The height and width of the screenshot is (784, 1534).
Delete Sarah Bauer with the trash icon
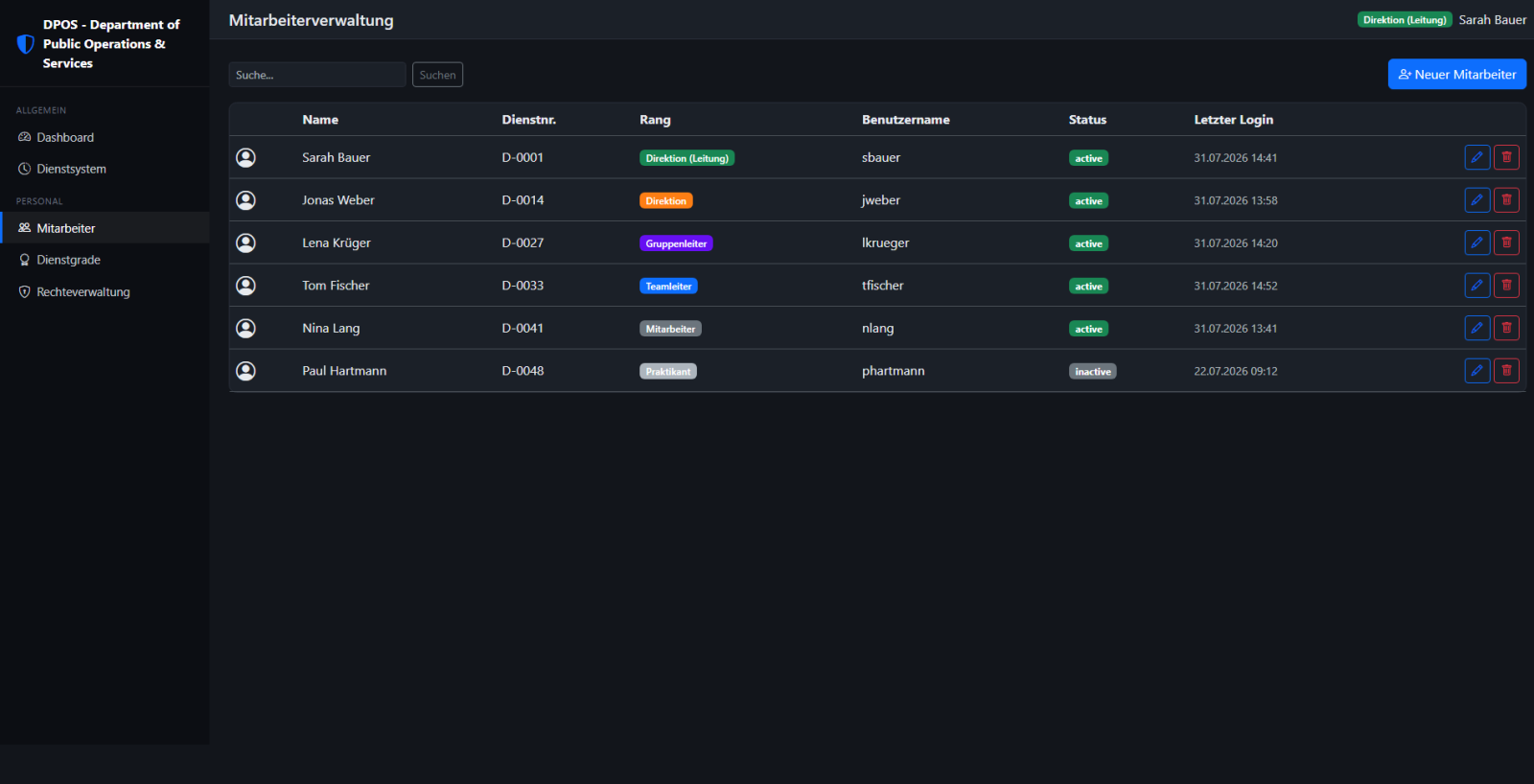click(1506, 157)
